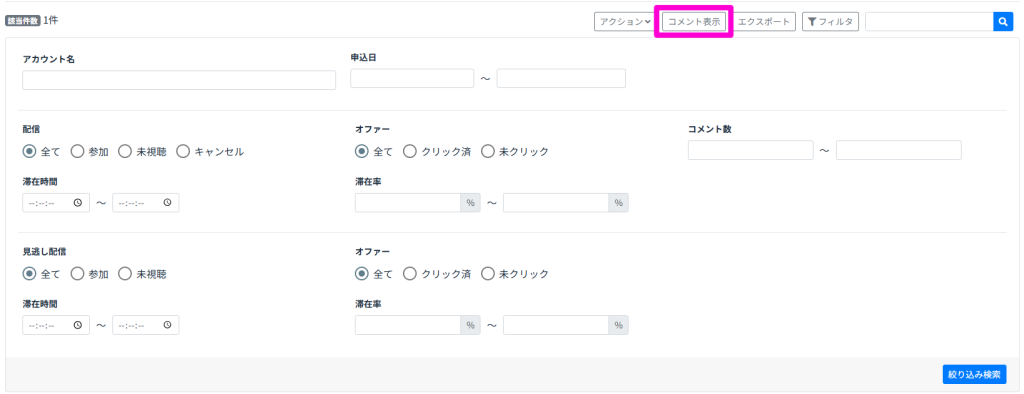1024x394 pixels.
Task: Click the top search text box
Action: click(929, 22)
